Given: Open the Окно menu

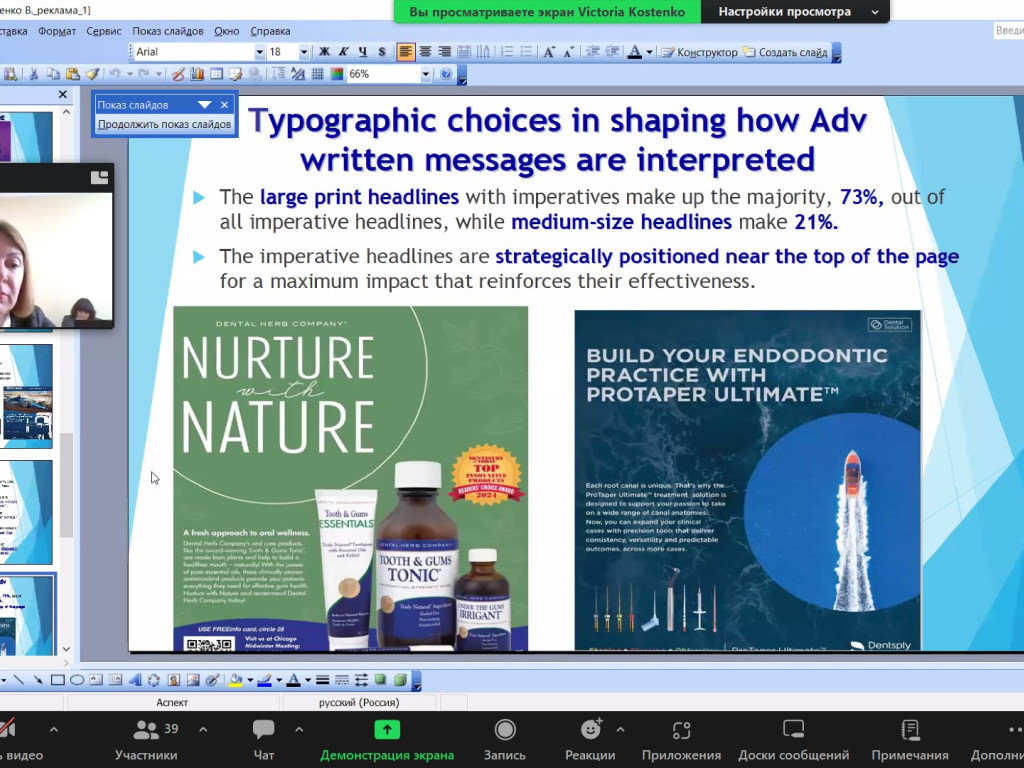Looking at the screenshot, I should pyautogui.click(x=227, y=31).
